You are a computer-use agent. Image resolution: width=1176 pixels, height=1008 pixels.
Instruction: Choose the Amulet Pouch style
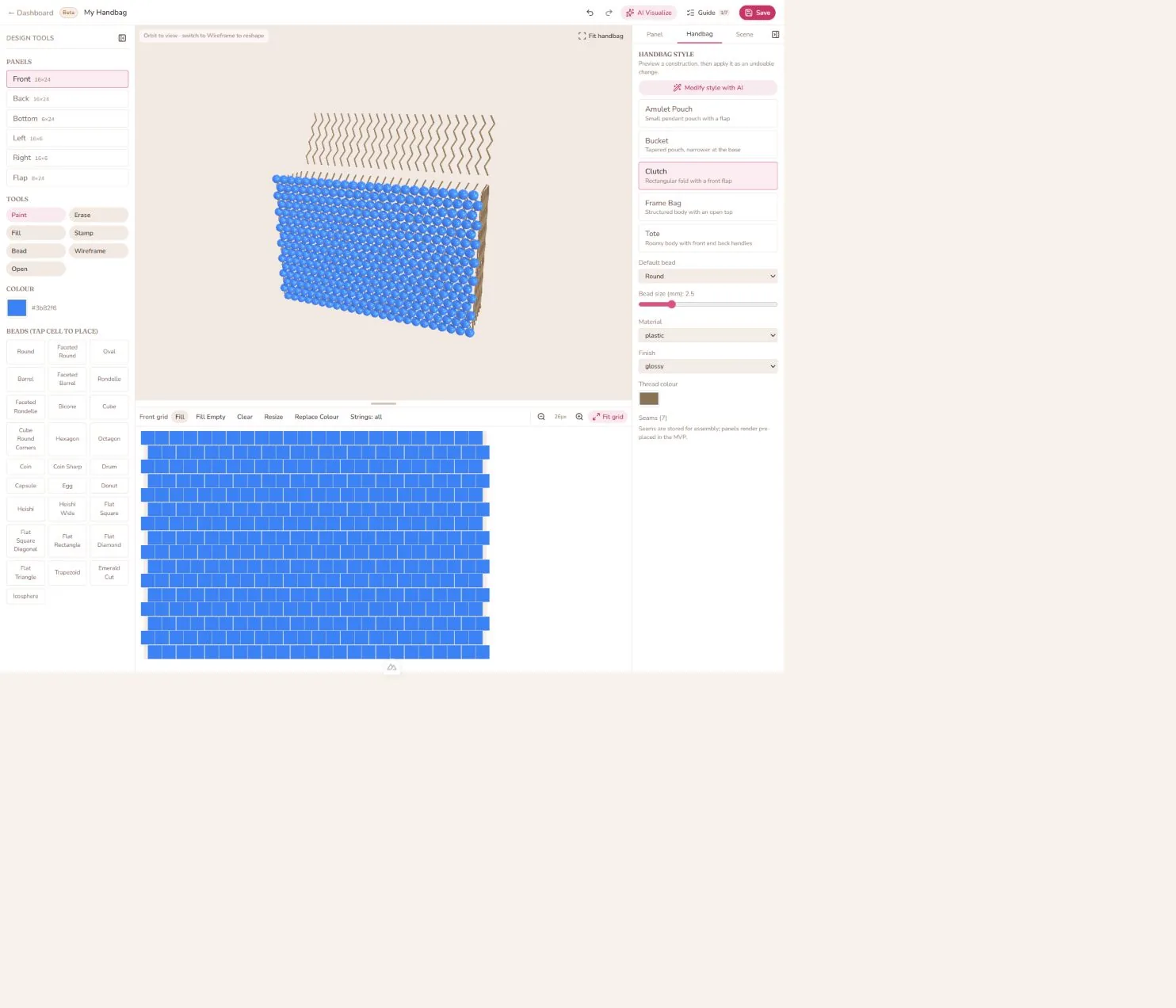pyautogui.click(x=708, y=113)
